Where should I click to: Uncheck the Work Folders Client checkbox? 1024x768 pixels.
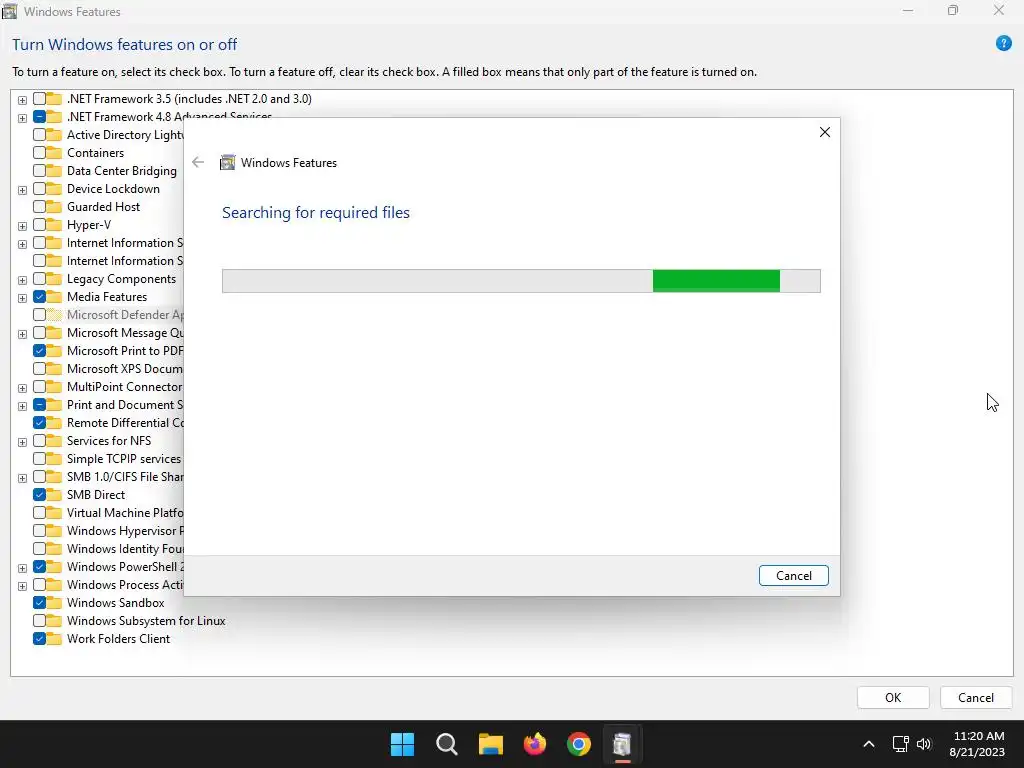tap(39, 639)
